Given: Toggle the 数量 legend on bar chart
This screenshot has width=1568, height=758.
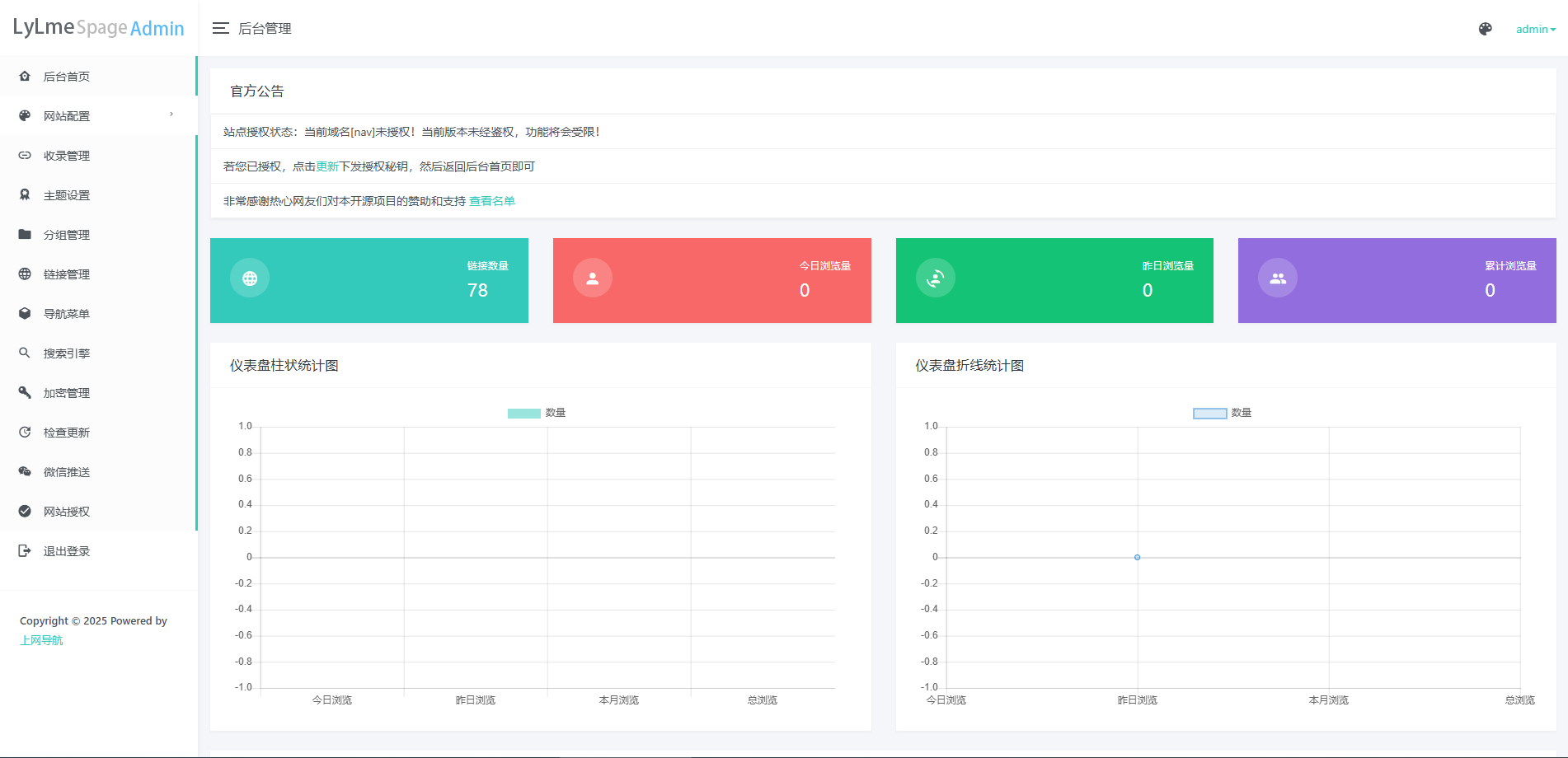Looking at the screenshot, I should pyautogui.click(x=536, y=412).
